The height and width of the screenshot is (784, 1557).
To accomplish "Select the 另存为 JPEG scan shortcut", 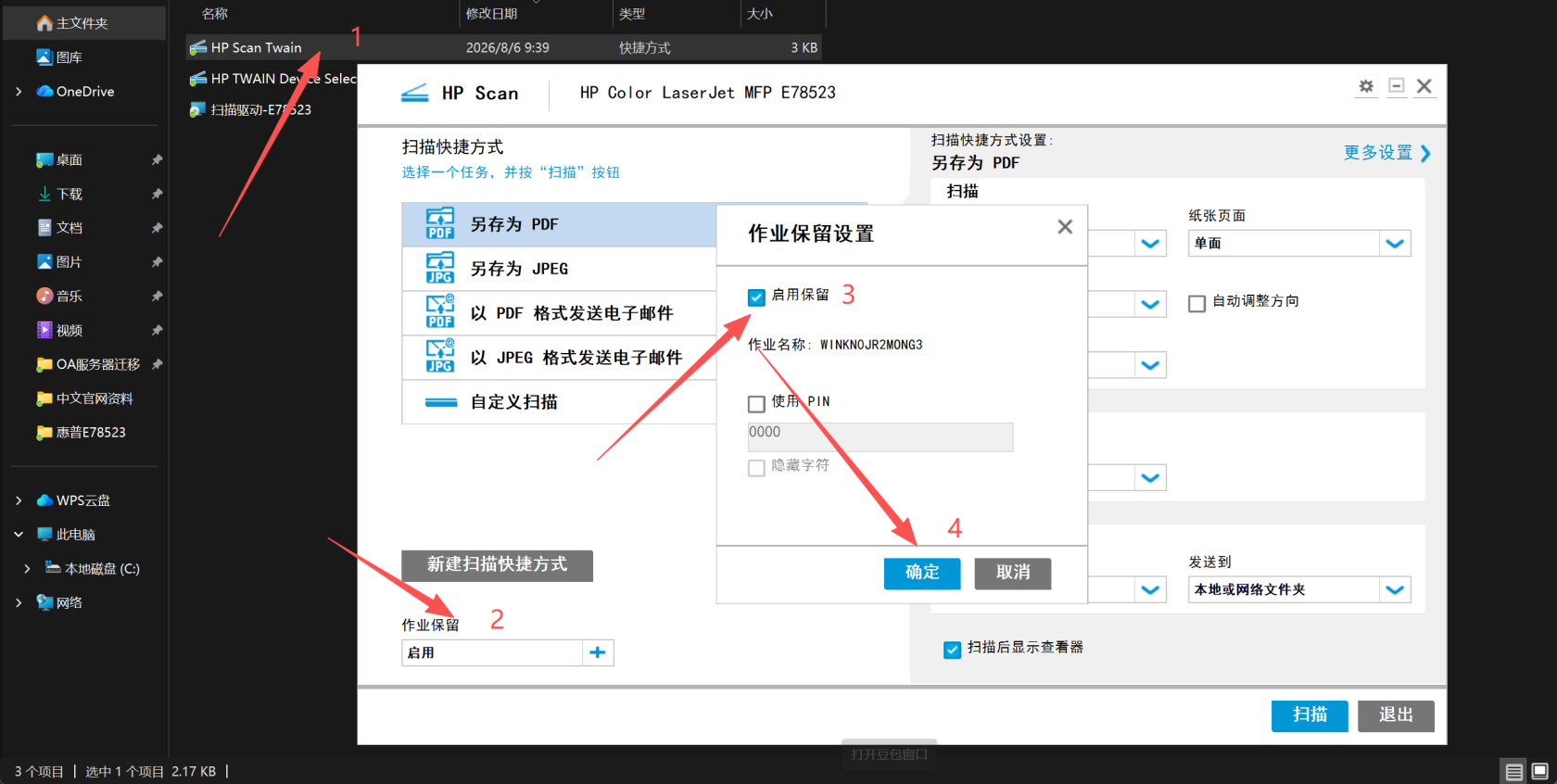I will tap(560, 269).
